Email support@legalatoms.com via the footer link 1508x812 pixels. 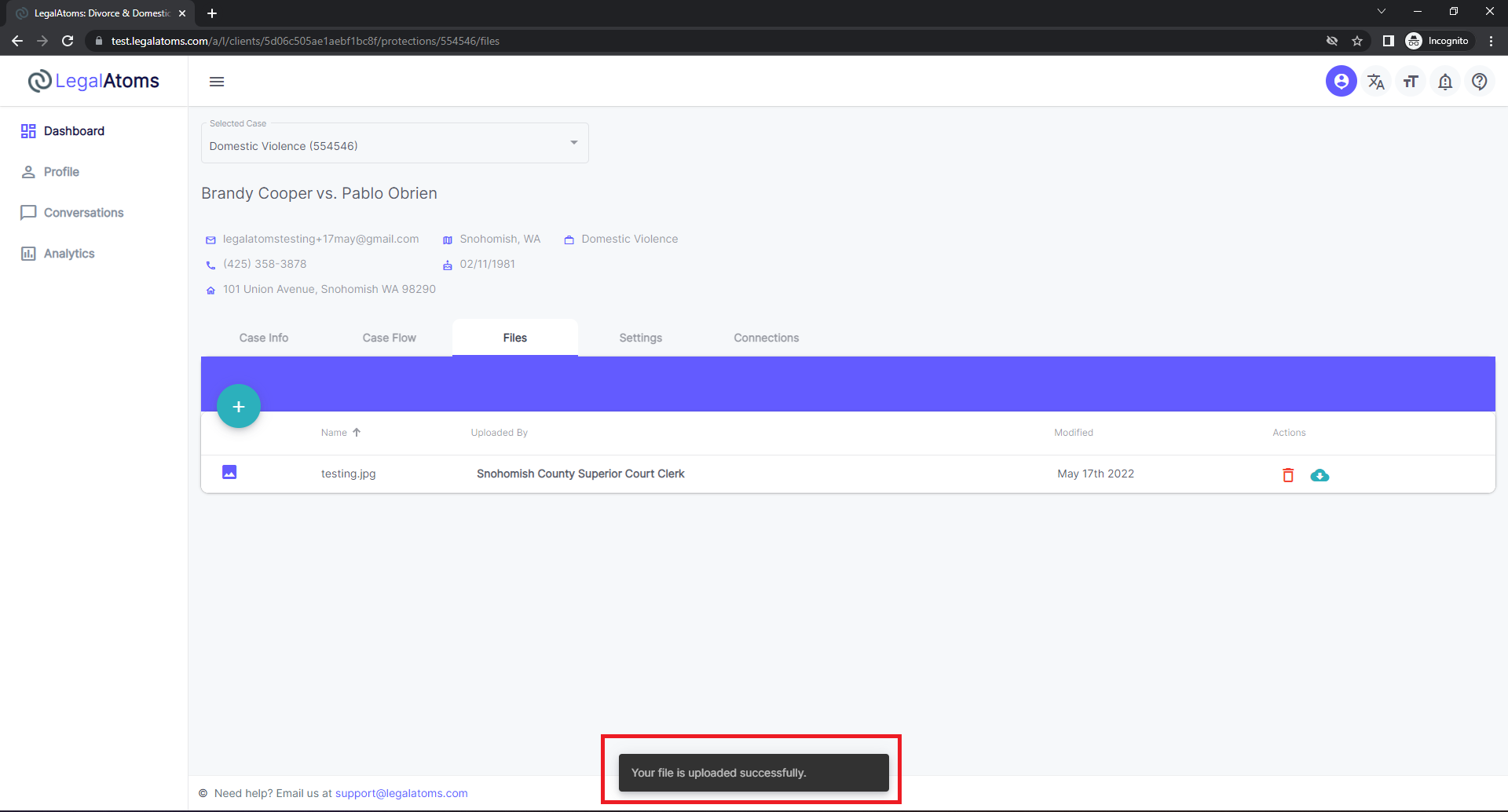[401, 793]
